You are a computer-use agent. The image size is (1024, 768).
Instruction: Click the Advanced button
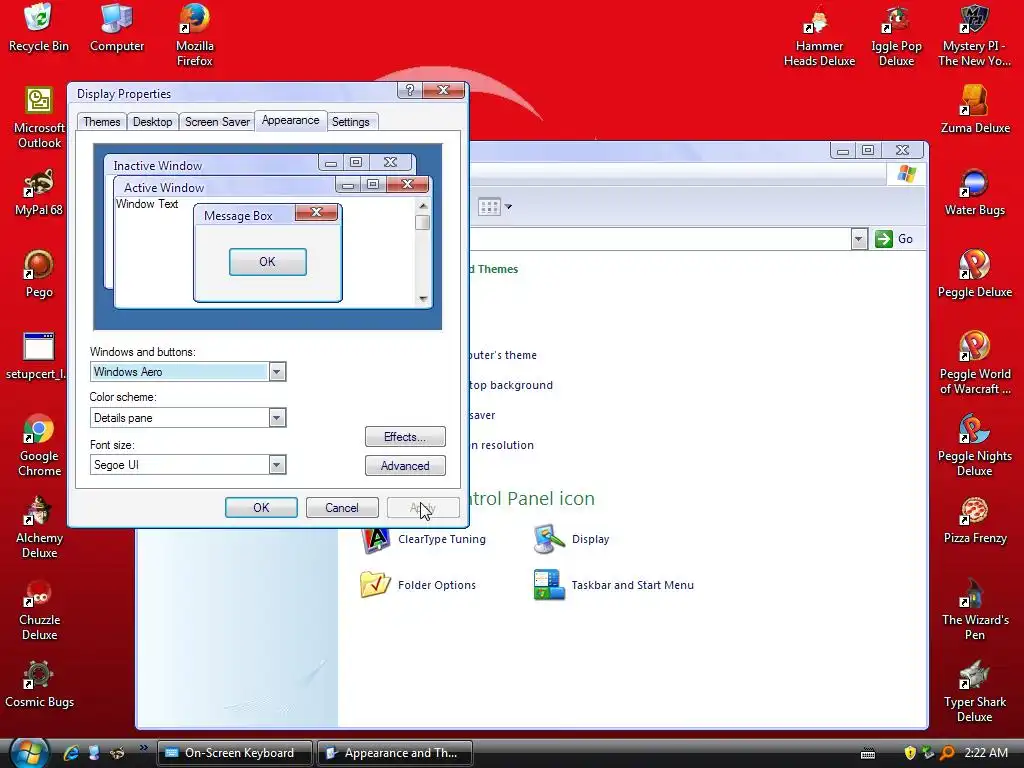(x=405, y=466)
